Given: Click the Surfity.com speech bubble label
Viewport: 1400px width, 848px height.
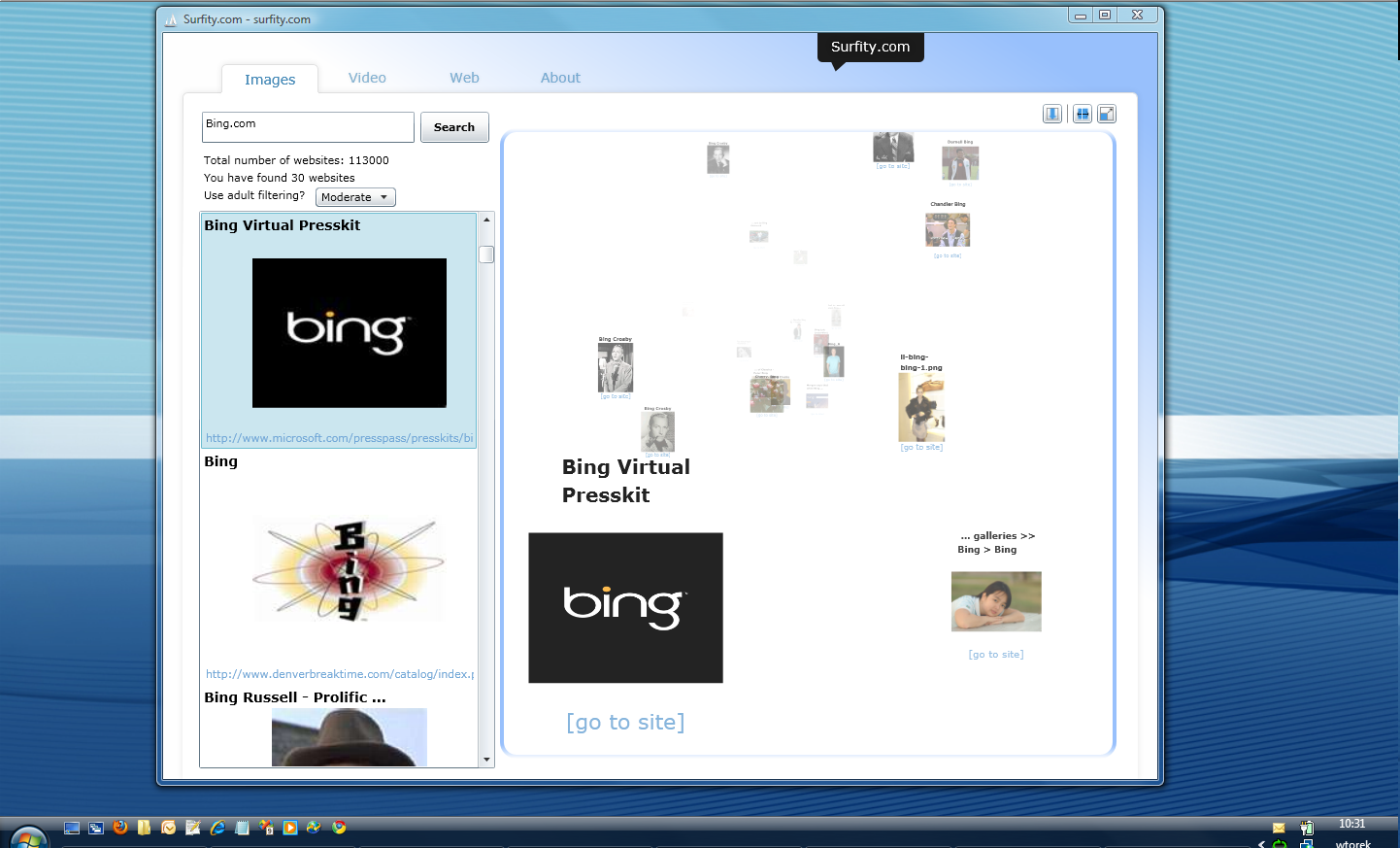Looking at the screenshot, I should point(870,47).
